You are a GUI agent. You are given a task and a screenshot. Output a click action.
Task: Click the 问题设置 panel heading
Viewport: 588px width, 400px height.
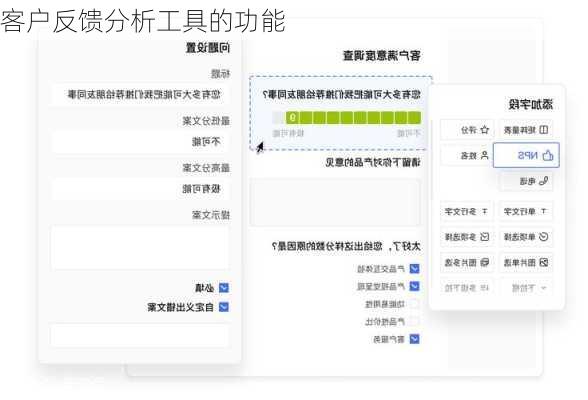208,48
